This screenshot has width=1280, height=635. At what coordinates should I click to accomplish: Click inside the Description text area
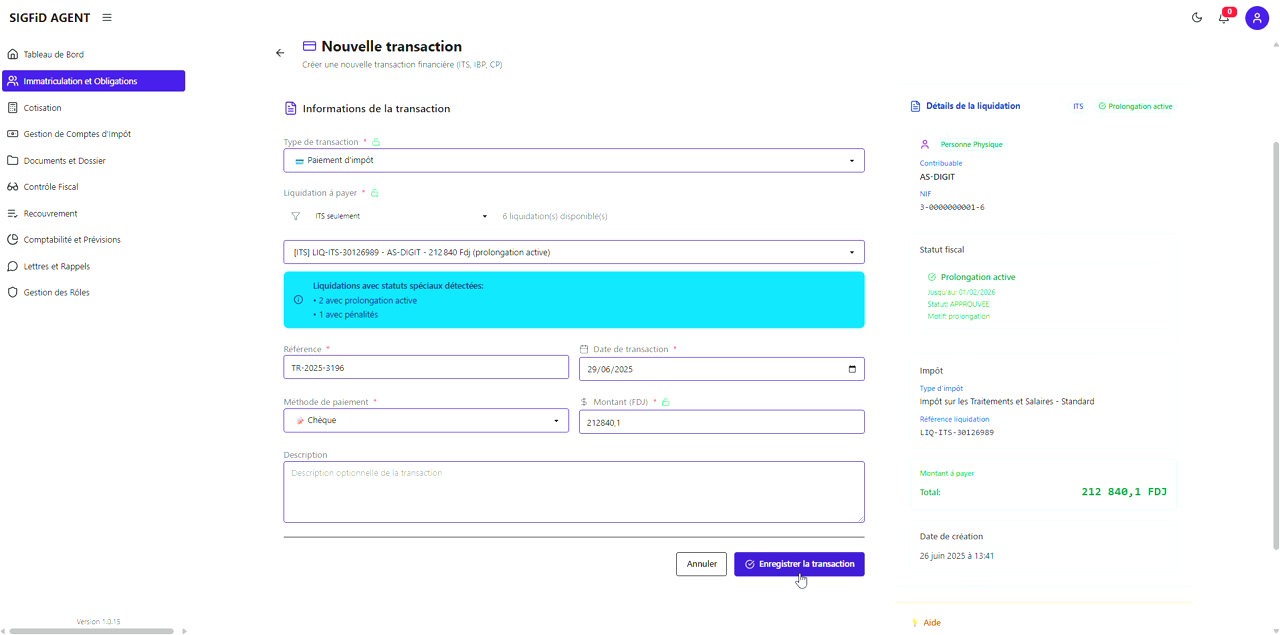coord(573,490)
